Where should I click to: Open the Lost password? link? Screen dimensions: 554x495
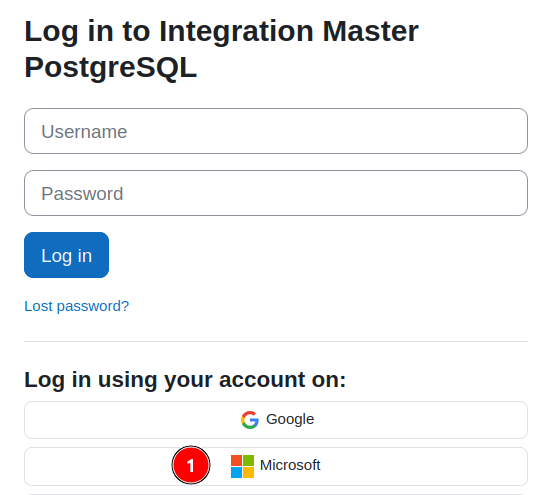77,306
